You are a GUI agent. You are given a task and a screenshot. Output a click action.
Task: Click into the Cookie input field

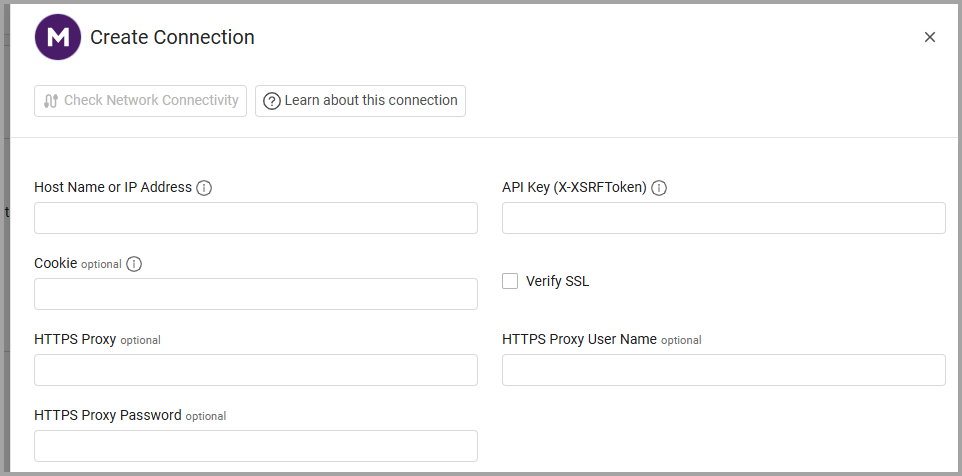tap(256, 294)
